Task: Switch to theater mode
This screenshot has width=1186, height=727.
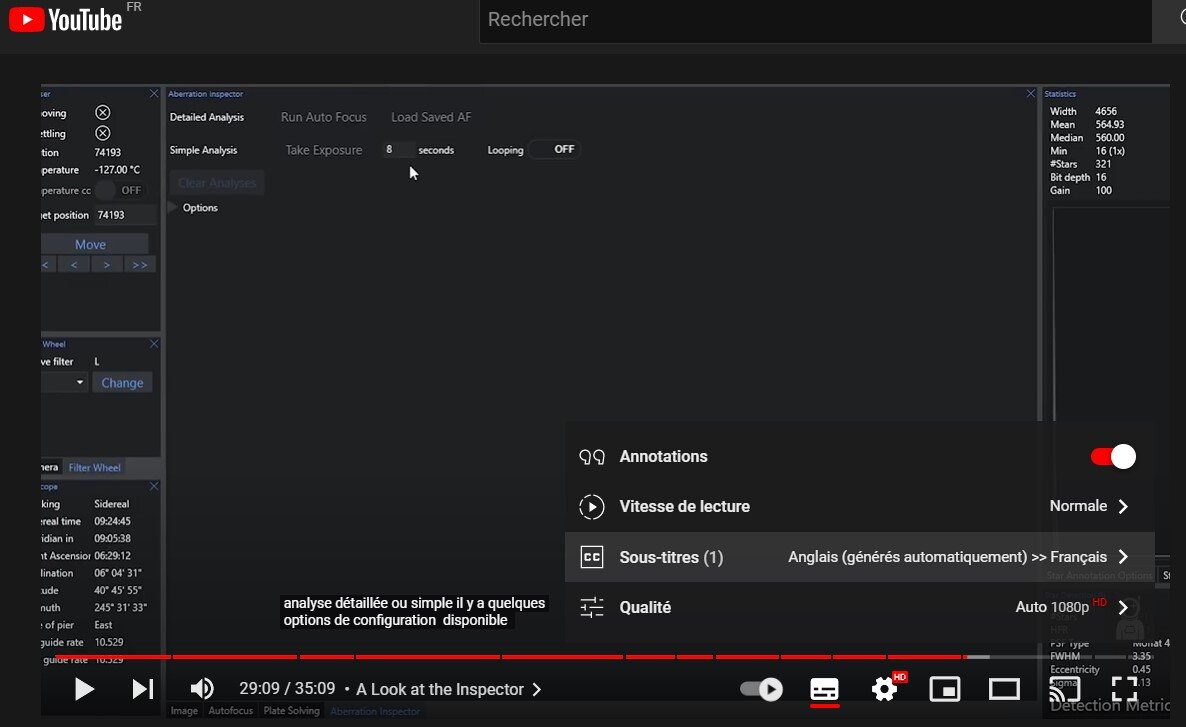Action: click(x=1004, y=689)
